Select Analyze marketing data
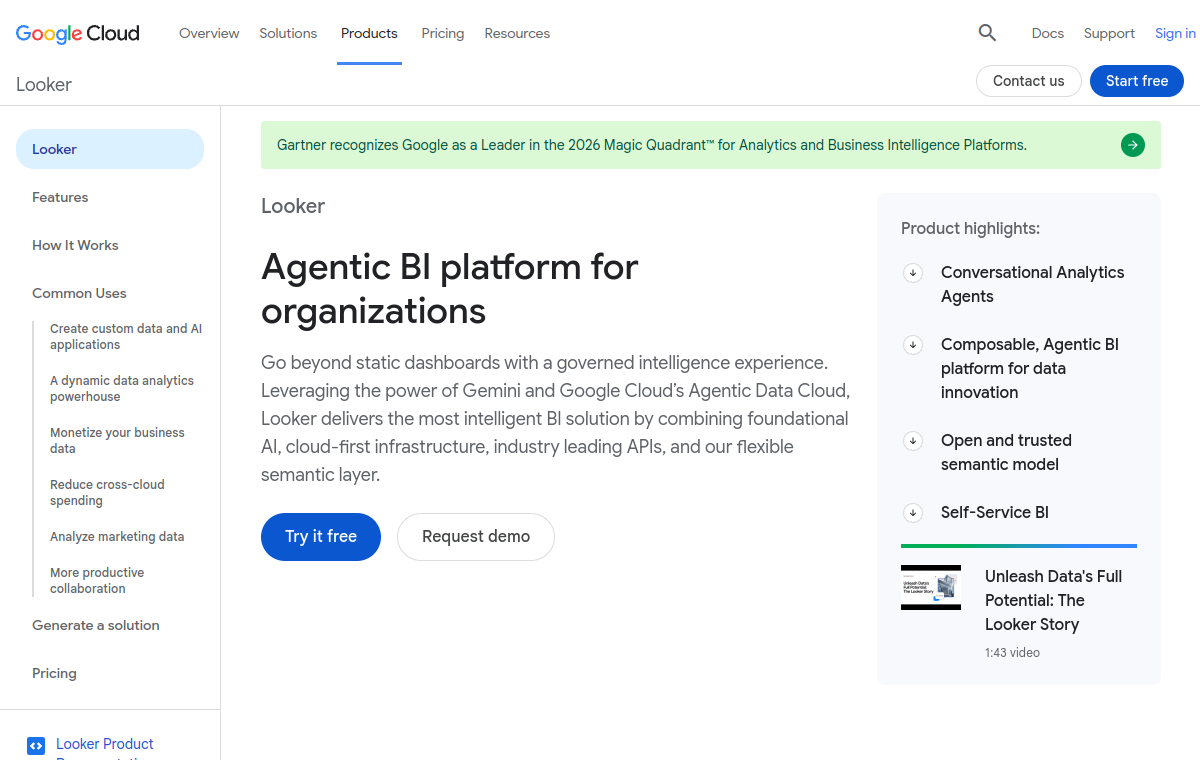This screenshot has height=760, width=1200. [117, 537]
